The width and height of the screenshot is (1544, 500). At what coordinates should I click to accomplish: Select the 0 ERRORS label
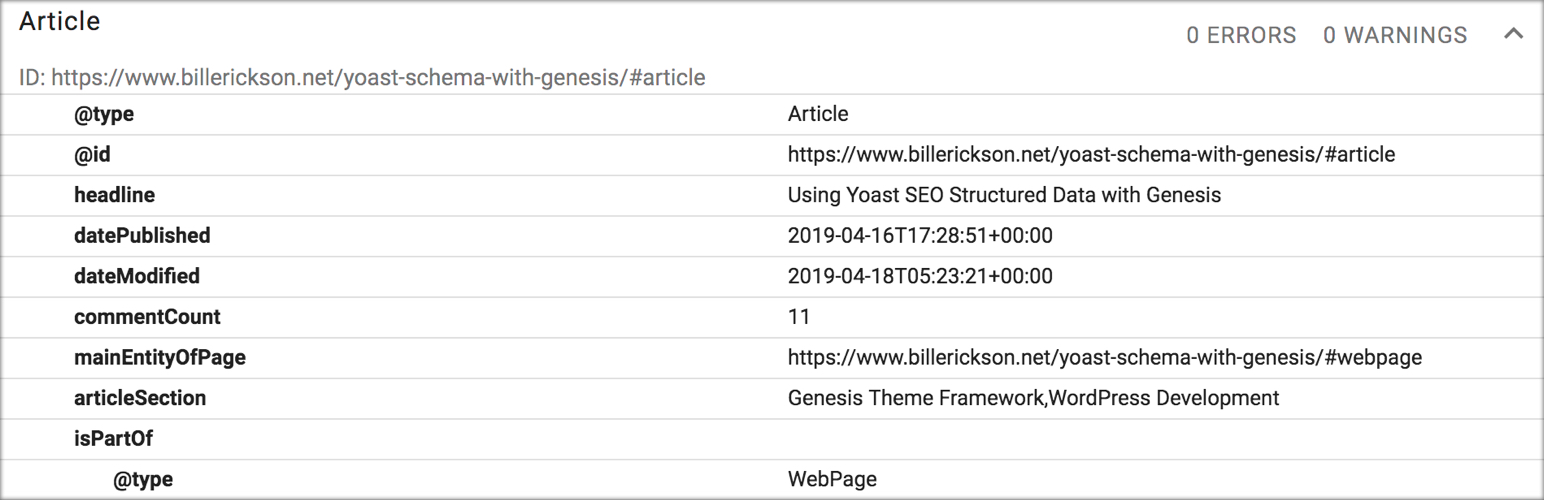pyautogui.click(x=1241, y=35)
